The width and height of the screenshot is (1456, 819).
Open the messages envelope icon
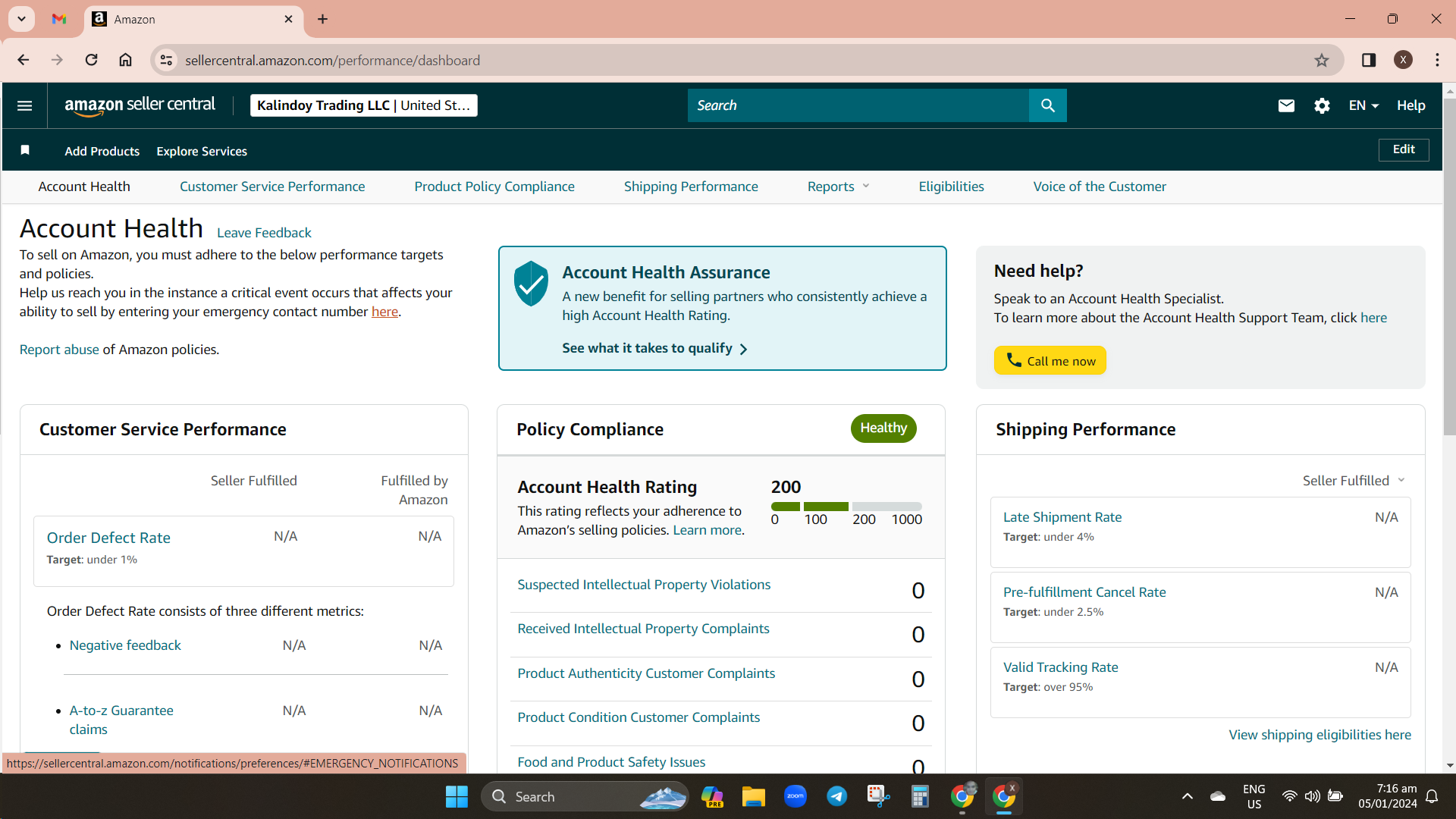pyautogui.click(x=1286, y=105)
